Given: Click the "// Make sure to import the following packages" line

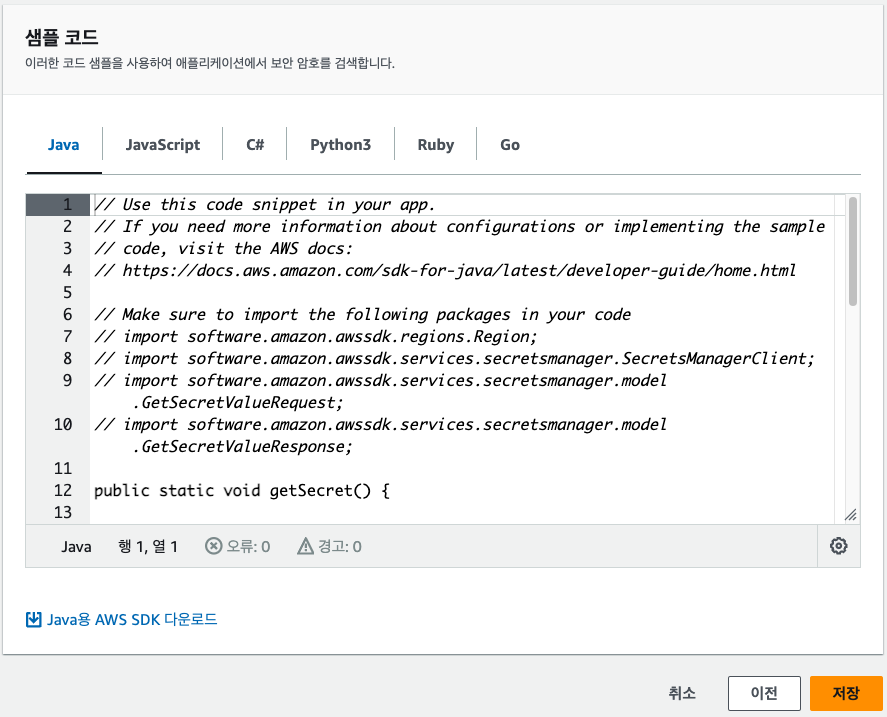Looking at the screenshot, I should (363, 314).
